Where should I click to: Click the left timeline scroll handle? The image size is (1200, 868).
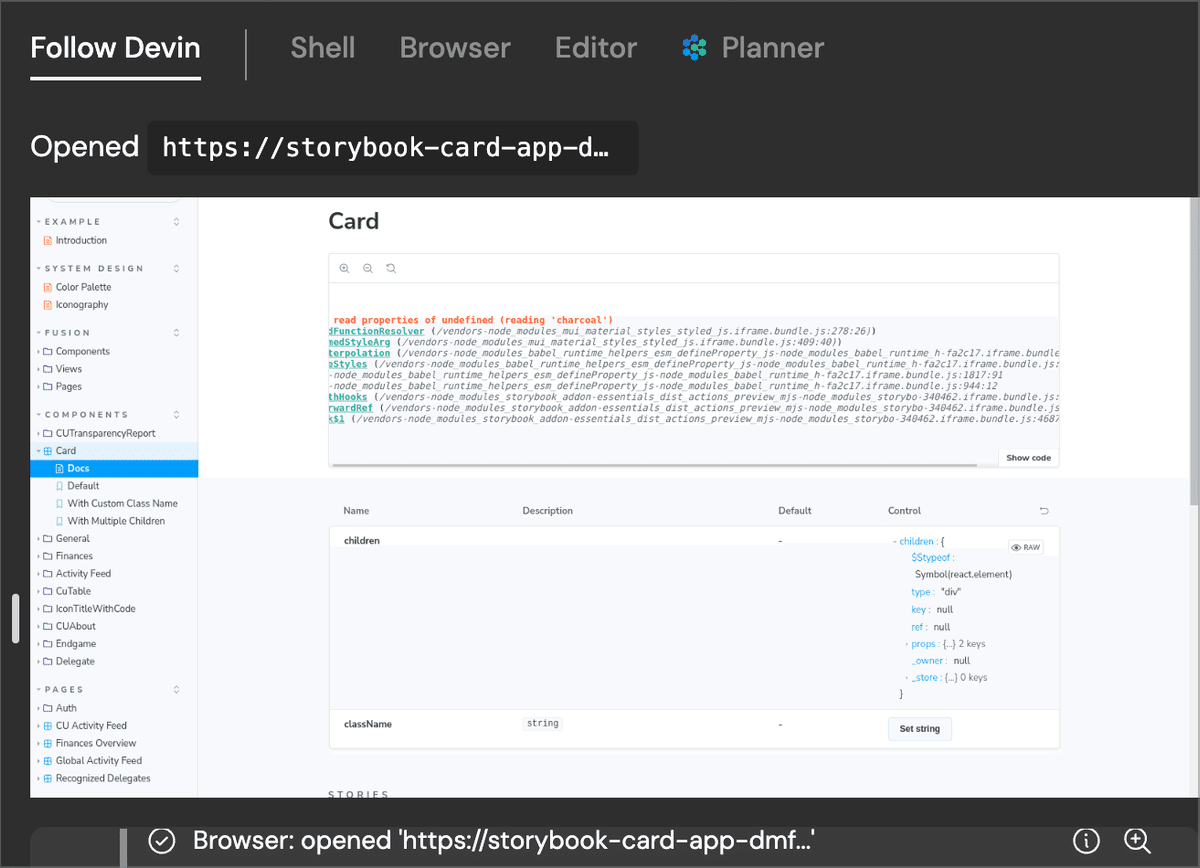(x=15, y=619)
